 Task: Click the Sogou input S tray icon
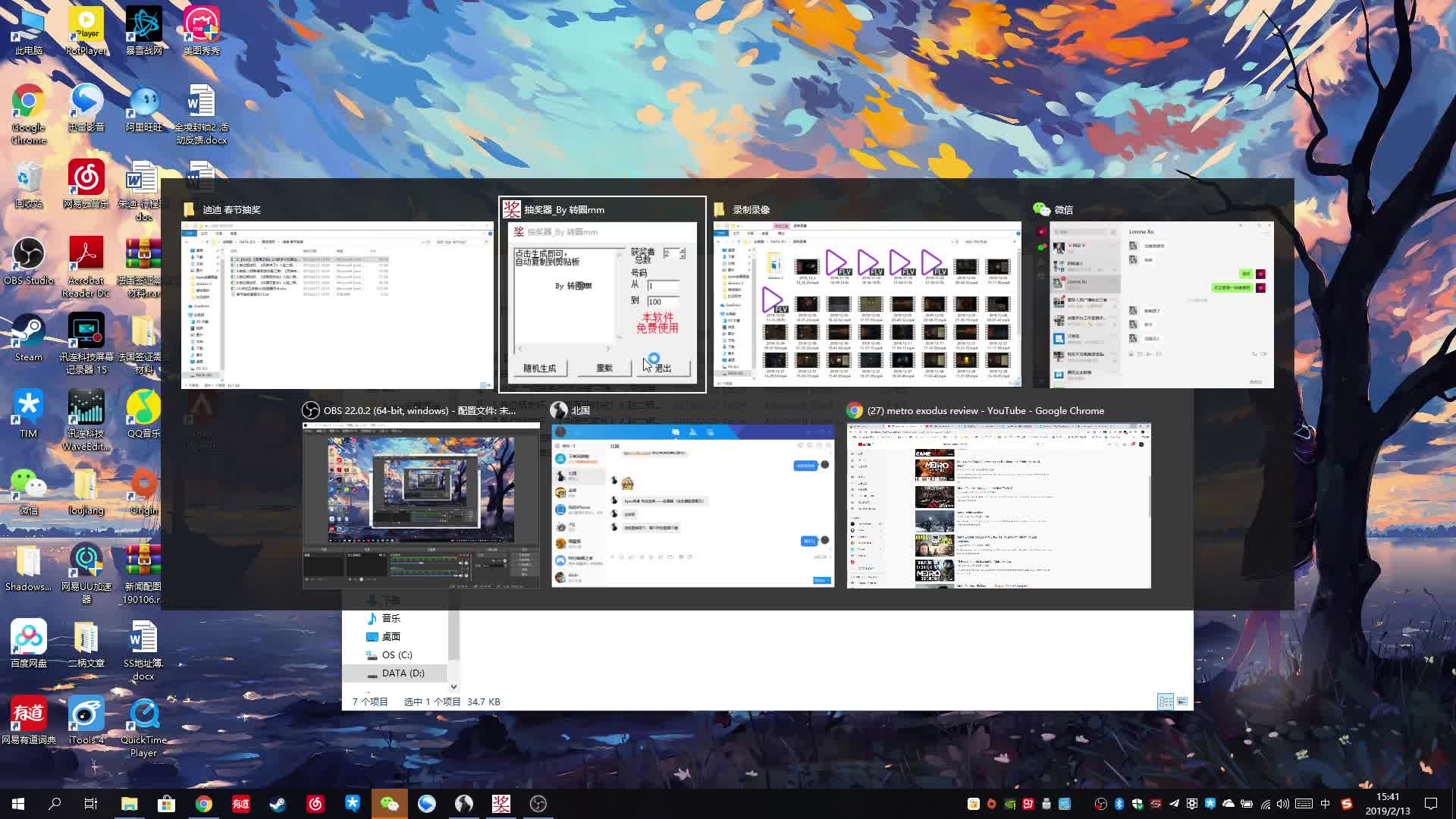1347,804
